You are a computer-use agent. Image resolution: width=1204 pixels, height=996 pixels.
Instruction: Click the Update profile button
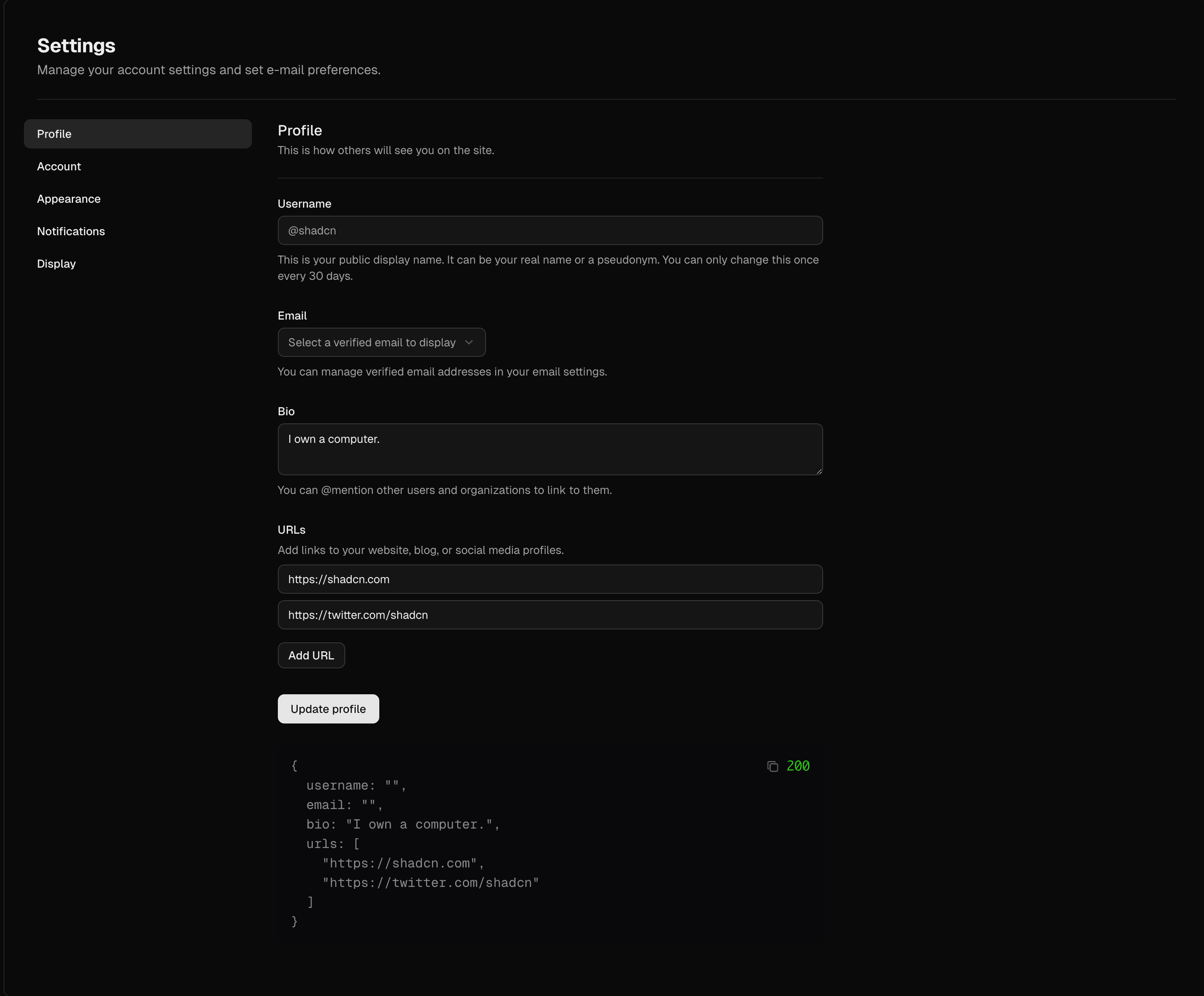point(328,709)
